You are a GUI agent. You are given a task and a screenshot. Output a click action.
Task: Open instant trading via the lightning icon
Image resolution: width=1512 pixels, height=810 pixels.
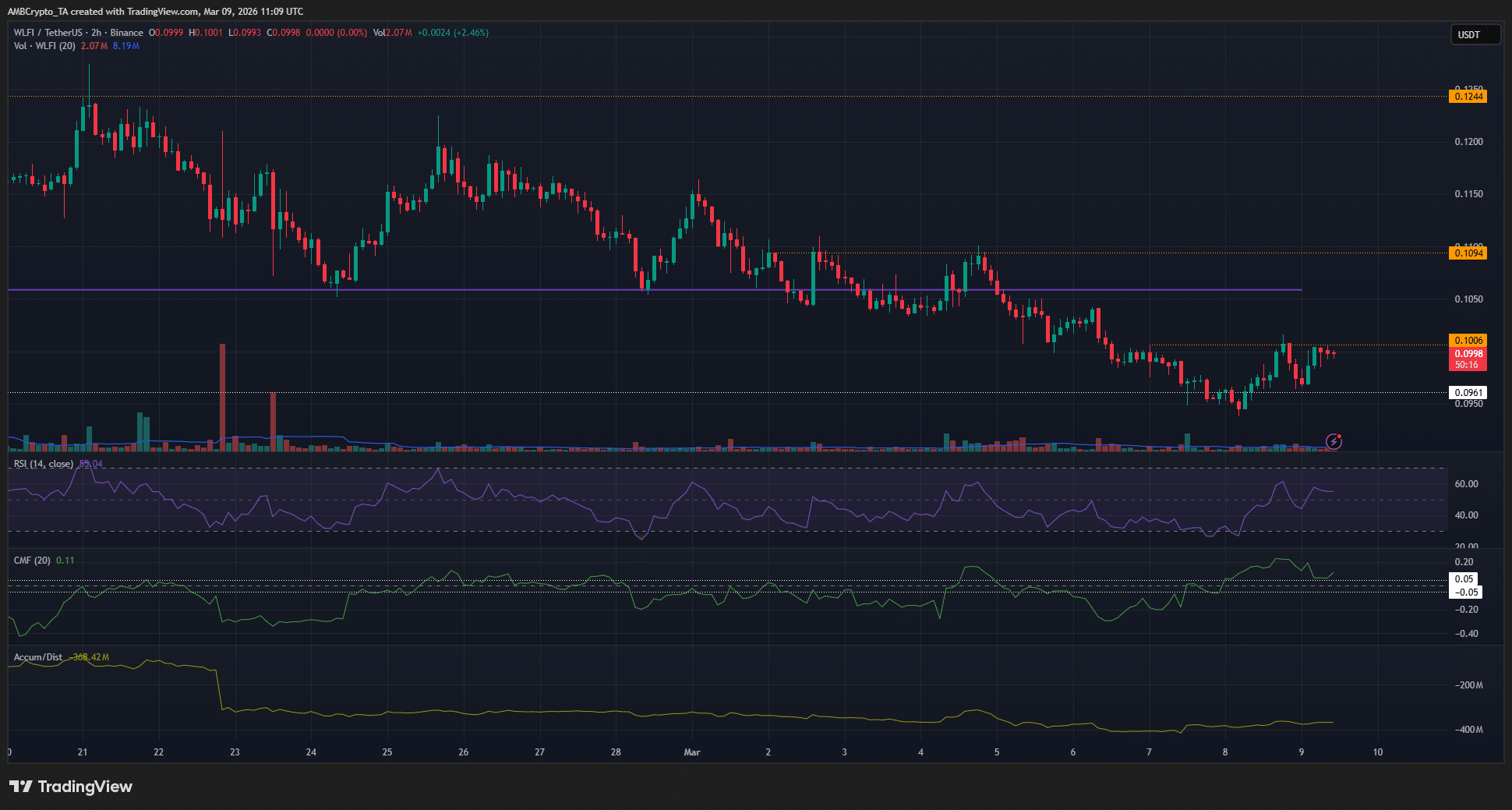tap(1334, 442)
